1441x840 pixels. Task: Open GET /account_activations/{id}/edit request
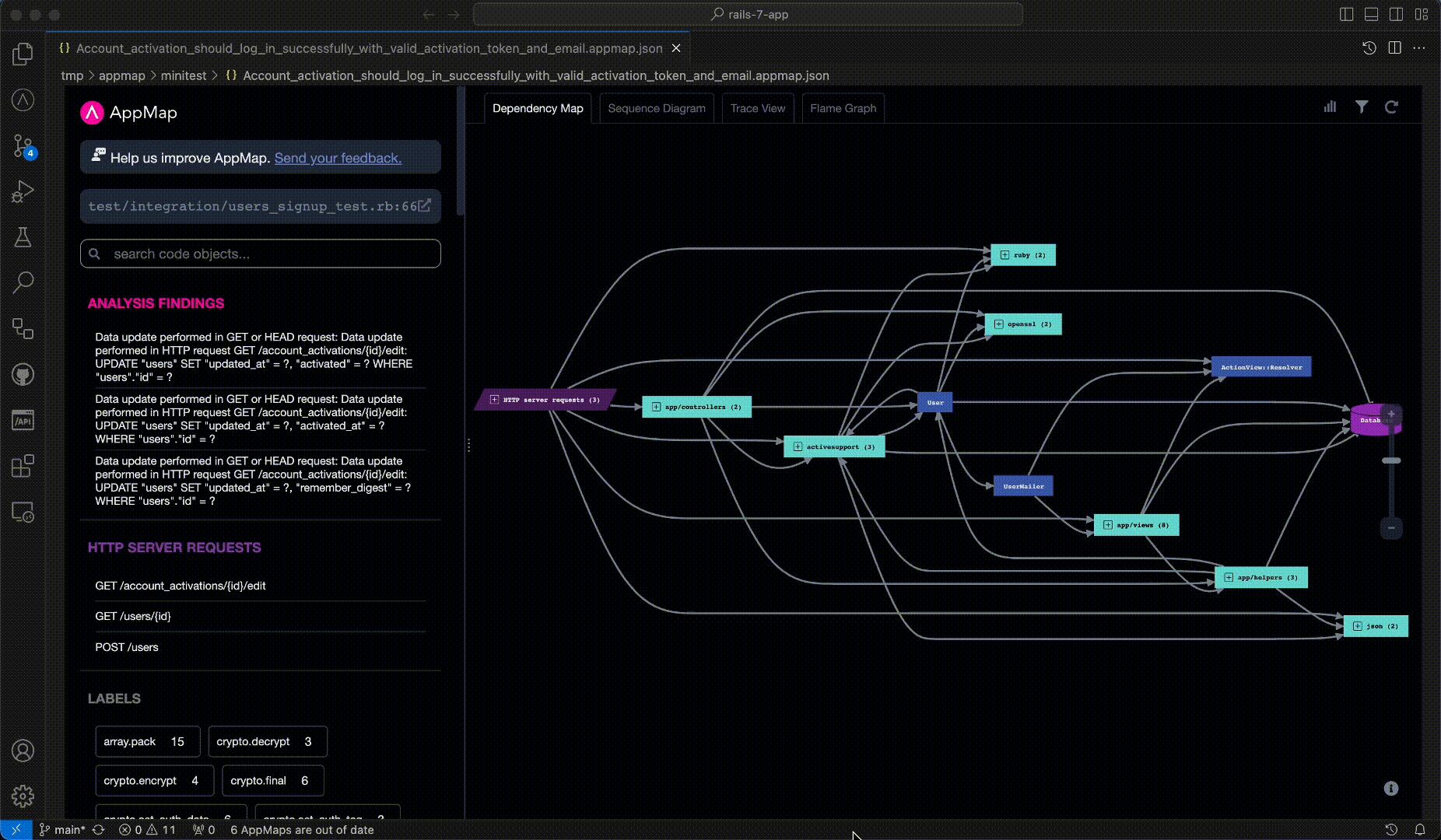[260, 586]
